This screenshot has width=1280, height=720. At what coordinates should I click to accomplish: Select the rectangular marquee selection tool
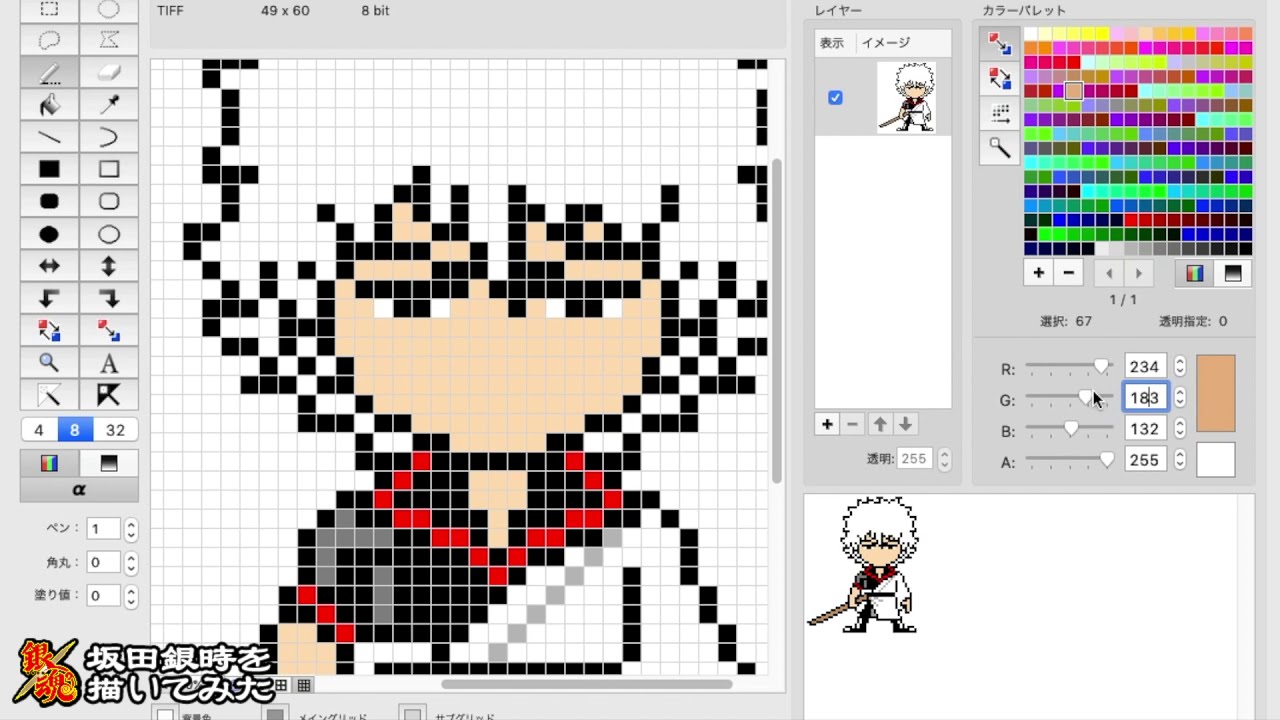(49, 10)
